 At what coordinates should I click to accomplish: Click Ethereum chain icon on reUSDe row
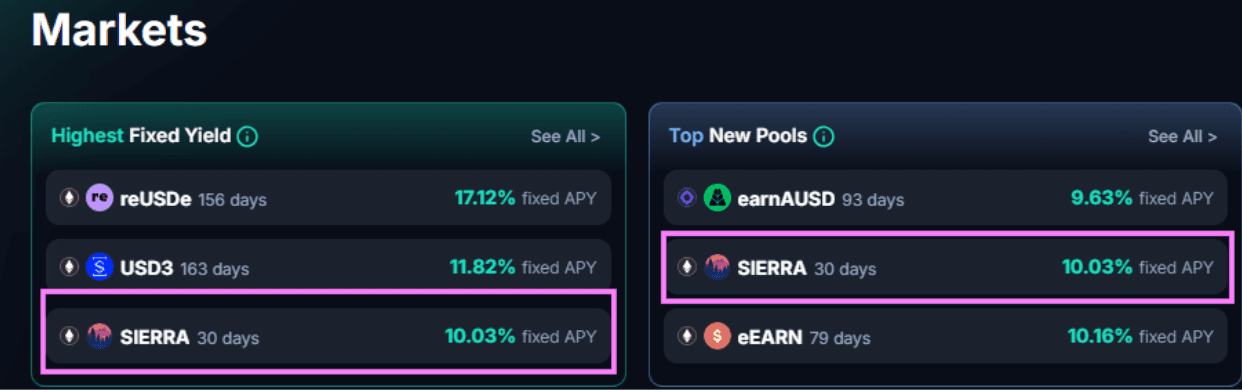pos(69,198)
